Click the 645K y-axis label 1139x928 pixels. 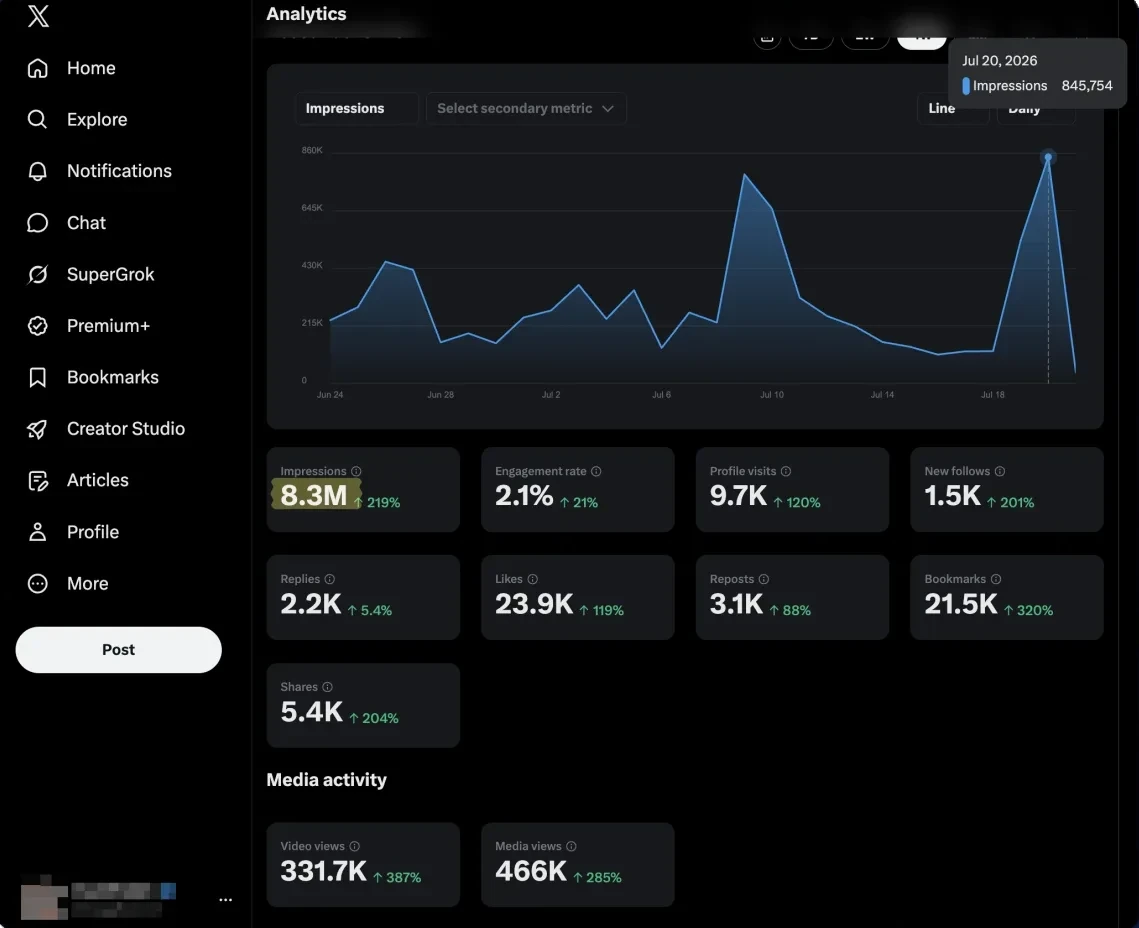tap(312, 208)
